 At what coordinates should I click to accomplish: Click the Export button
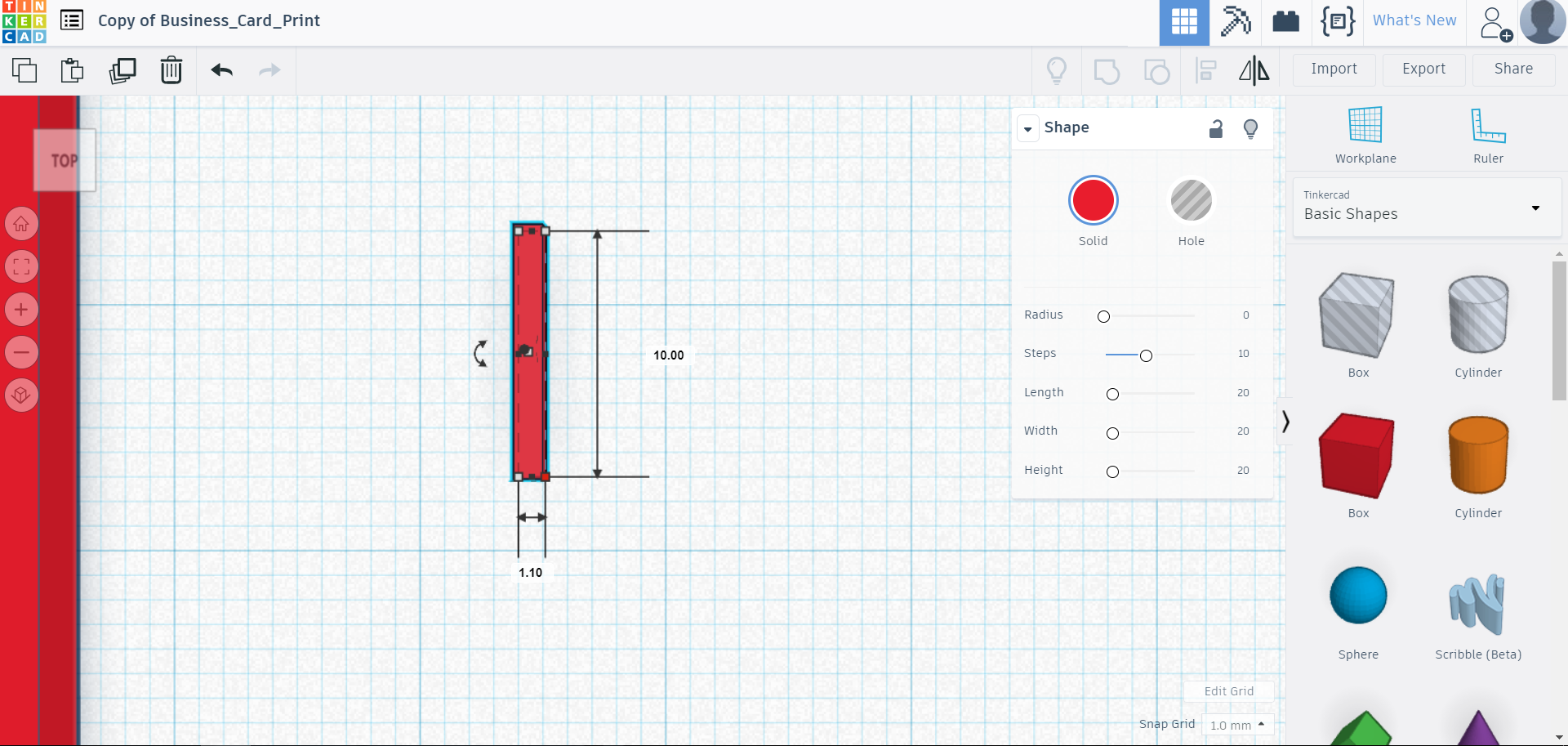click(x=1423, y=69)
